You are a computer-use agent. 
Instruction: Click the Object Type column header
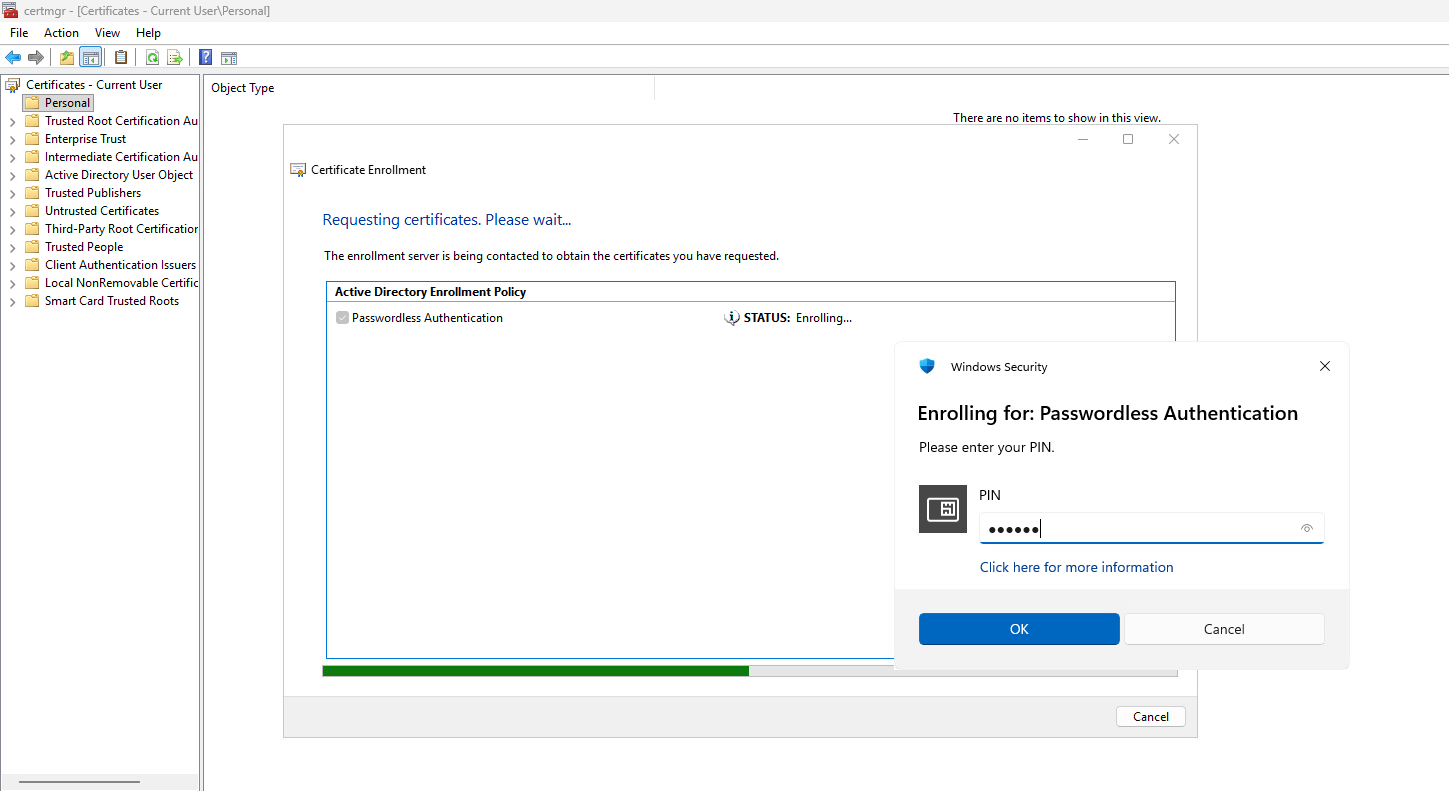(431, 88)
